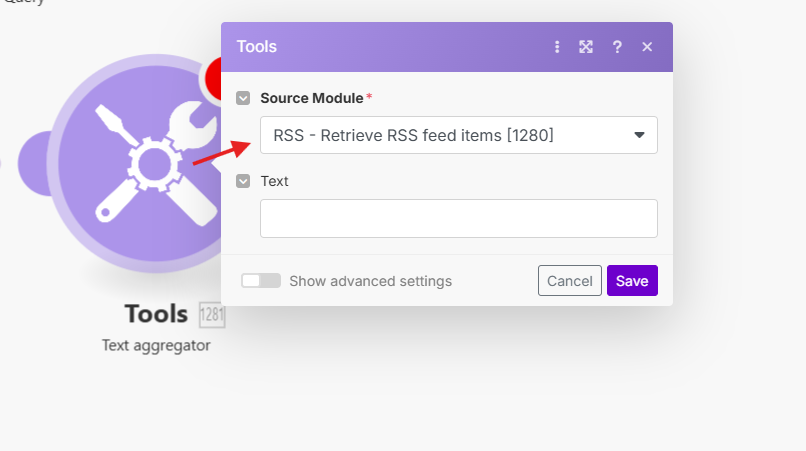Screen dimensions: 806x451
Task: Click the Cancel button
Action: (x=570, y=281)
